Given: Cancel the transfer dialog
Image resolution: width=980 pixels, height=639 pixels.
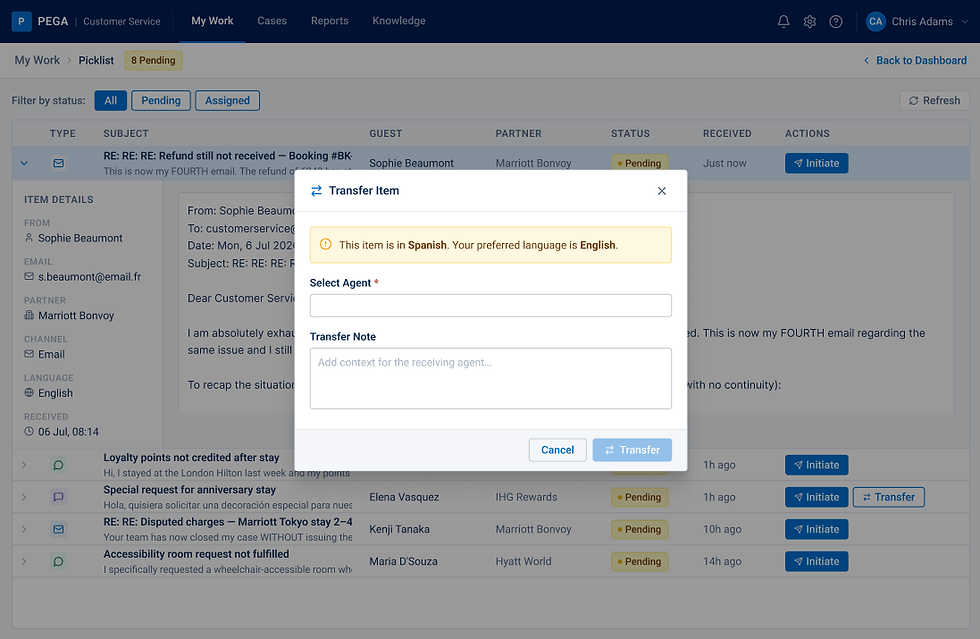Looking at the screenshot, I should 558,450.
